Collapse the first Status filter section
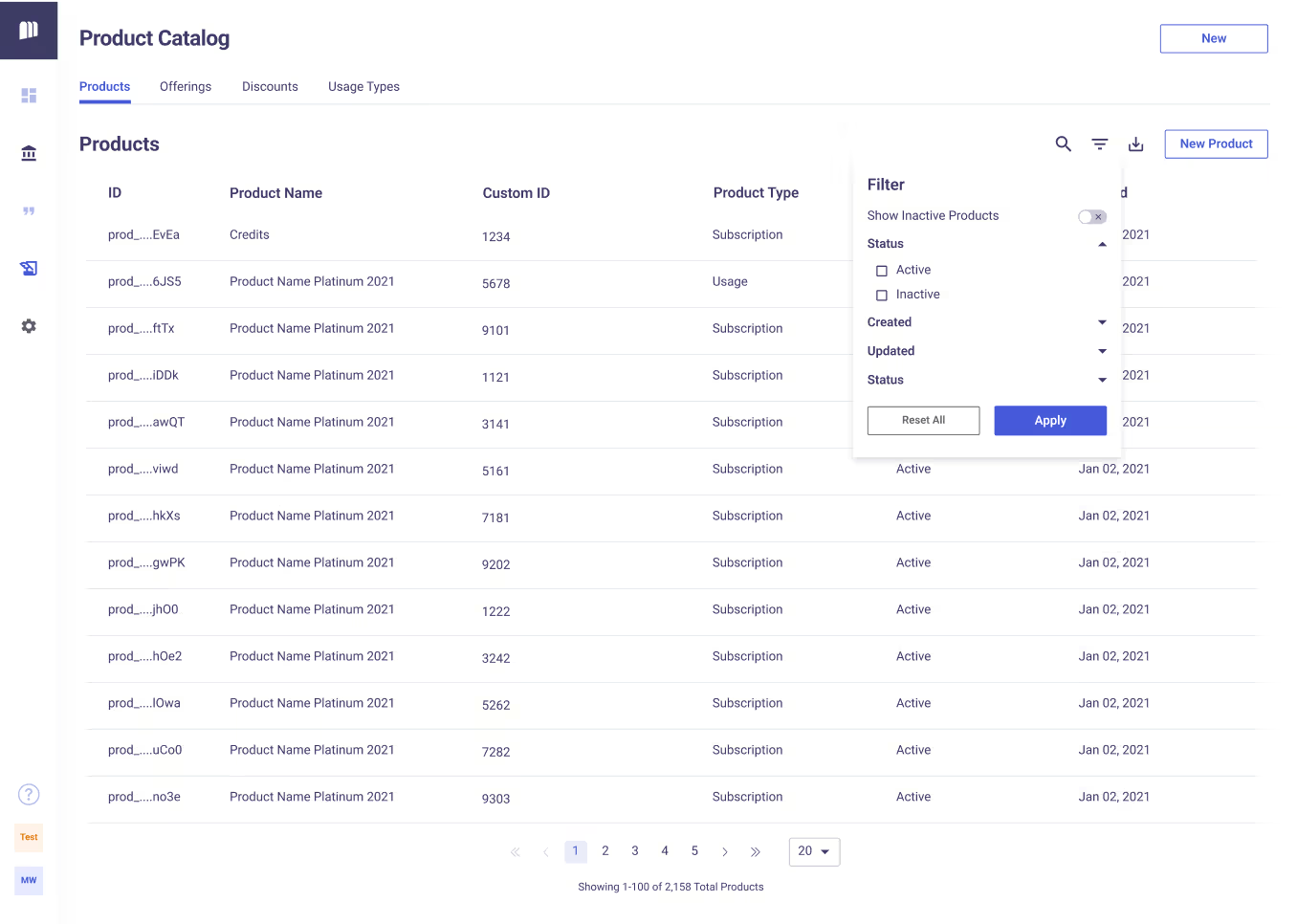This screenshot has width=1297, height=924. pos(1102,244)
